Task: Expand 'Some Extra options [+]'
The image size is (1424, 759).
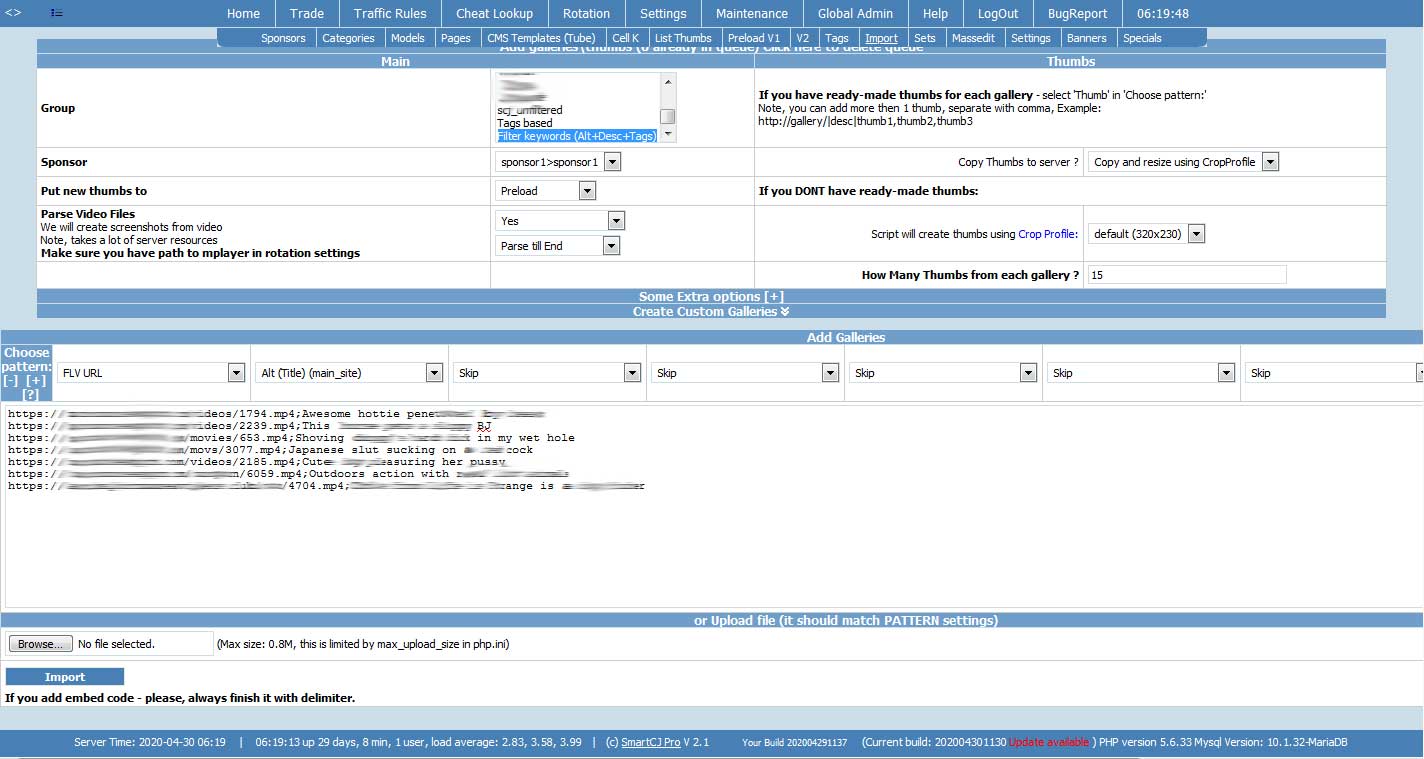Action: tap(711, 297)
